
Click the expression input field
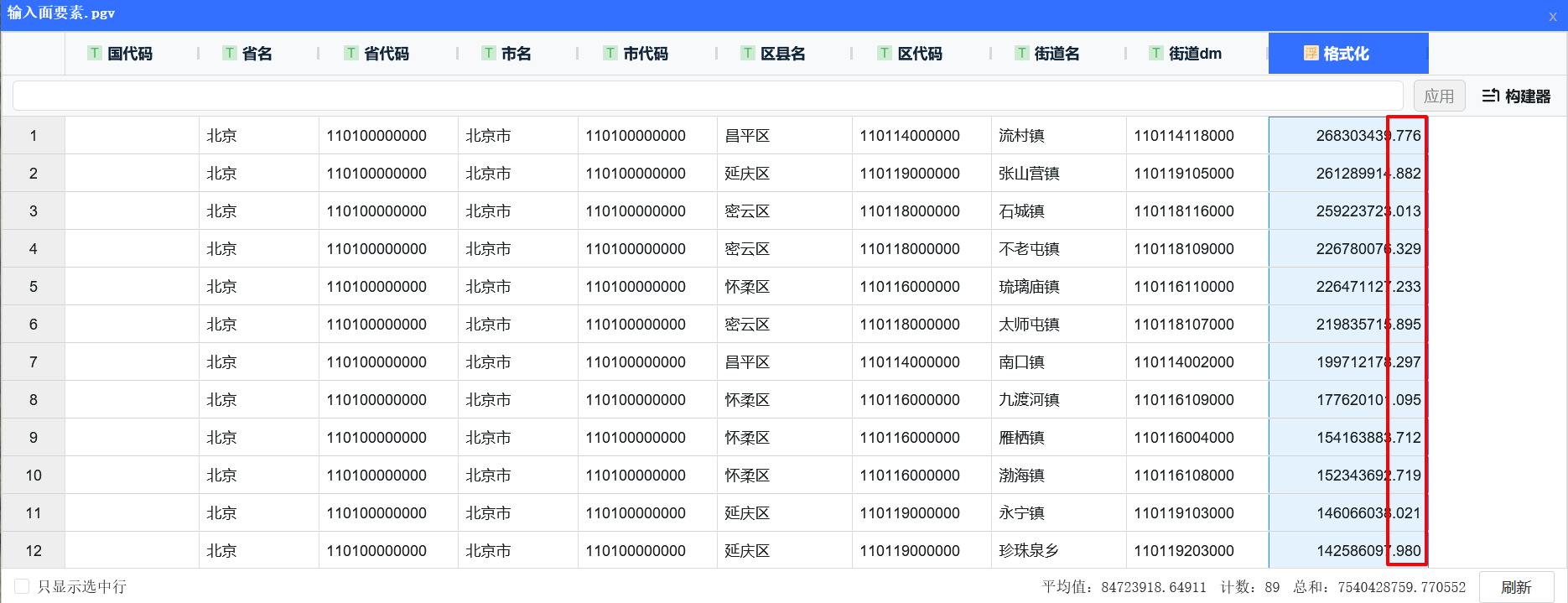tap(707, 96)
